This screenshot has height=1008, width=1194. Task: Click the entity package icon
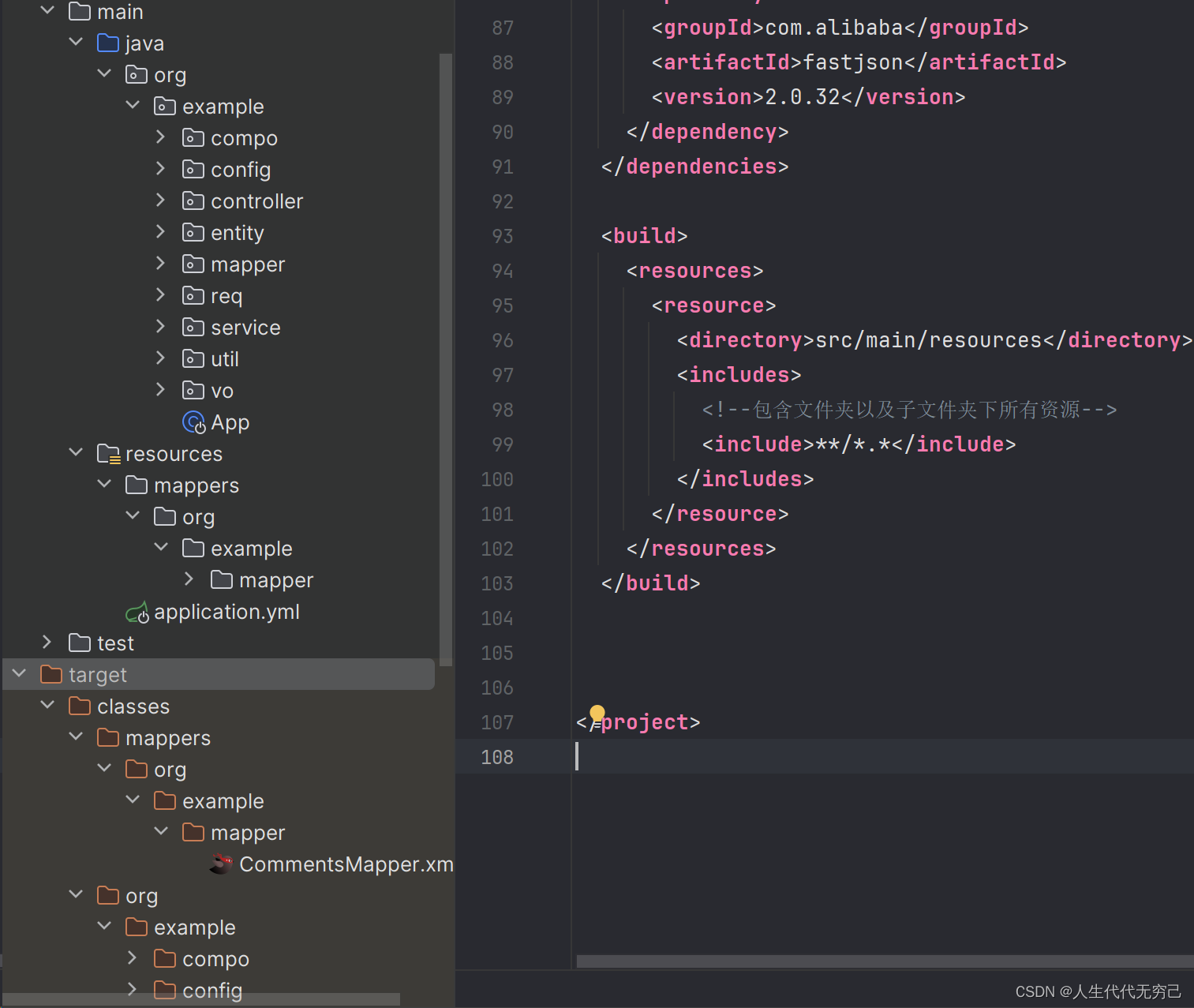coord(193,233)
